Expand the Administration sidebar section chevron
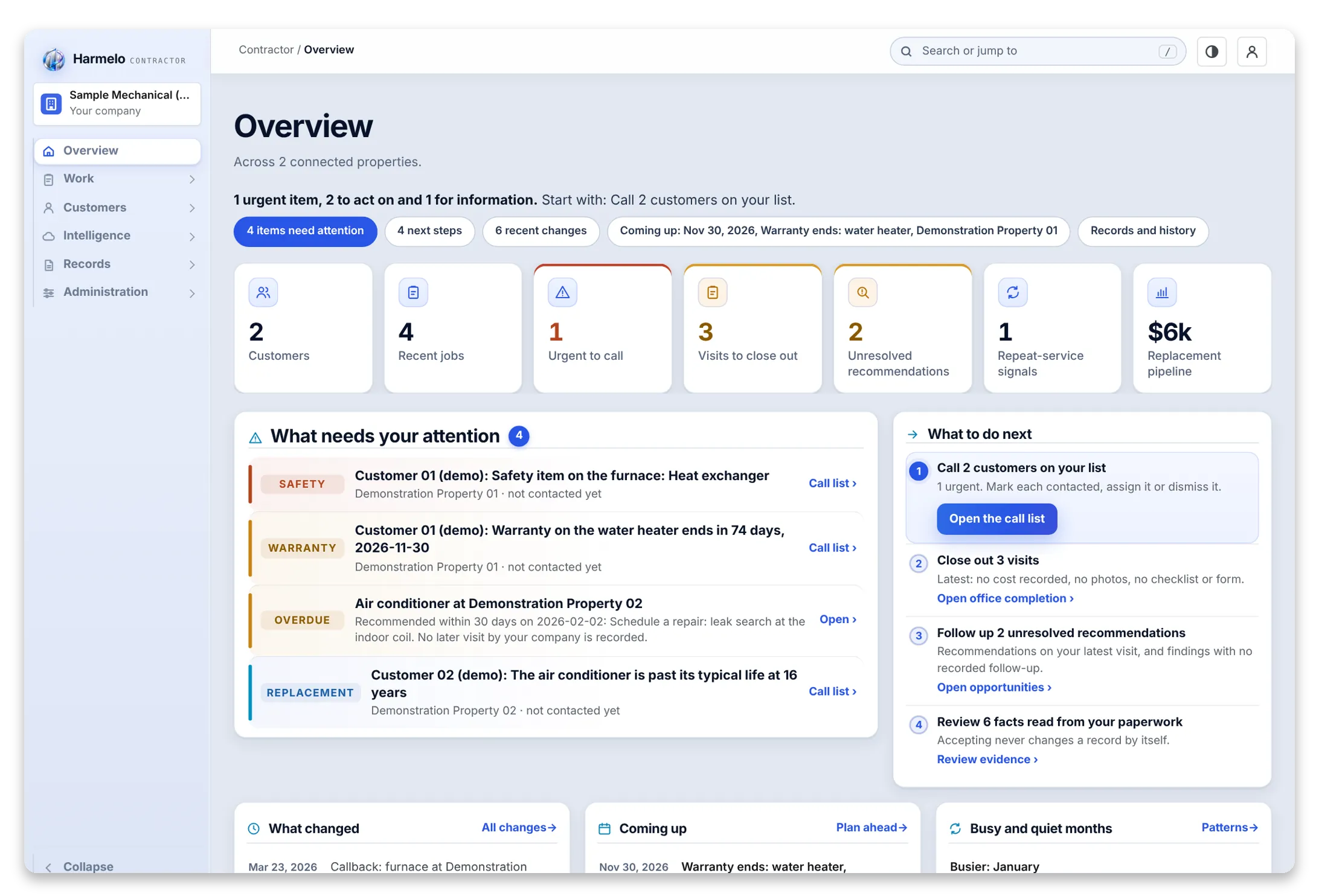Screen dimensions: 1319x896 [192, 293]
